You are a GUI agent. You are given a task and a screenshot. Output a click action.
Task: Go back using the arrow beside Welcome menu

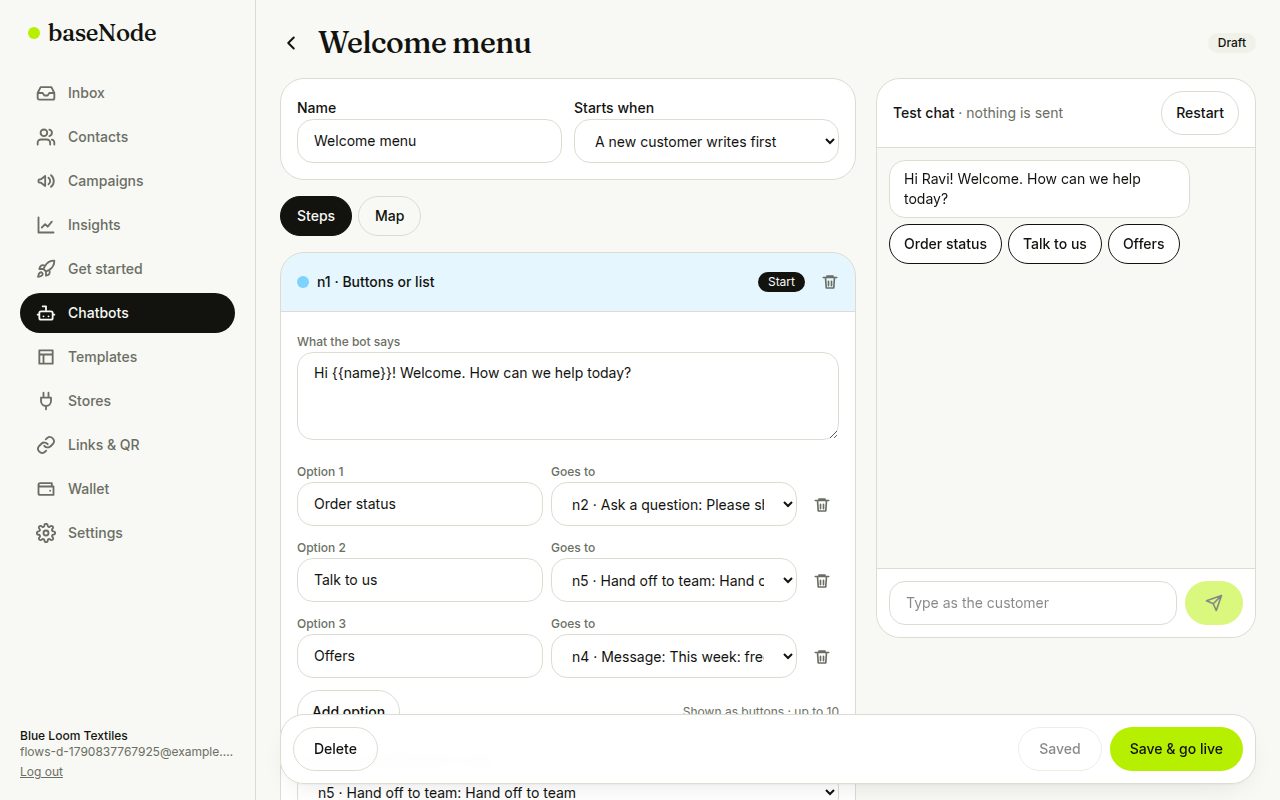pos(291,43)
